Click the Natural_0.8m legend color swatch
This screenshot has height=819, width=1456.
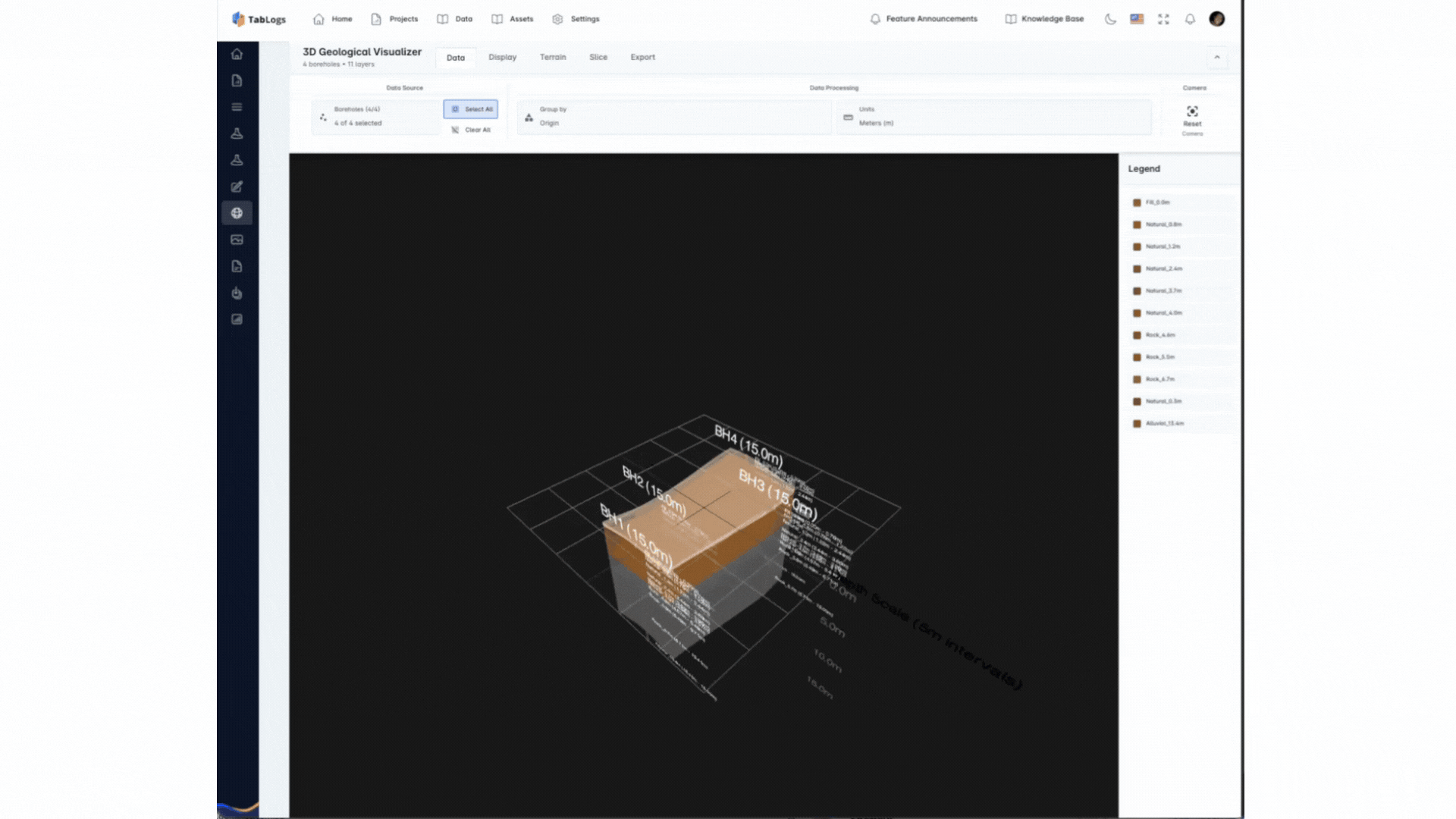point(1137,224)
